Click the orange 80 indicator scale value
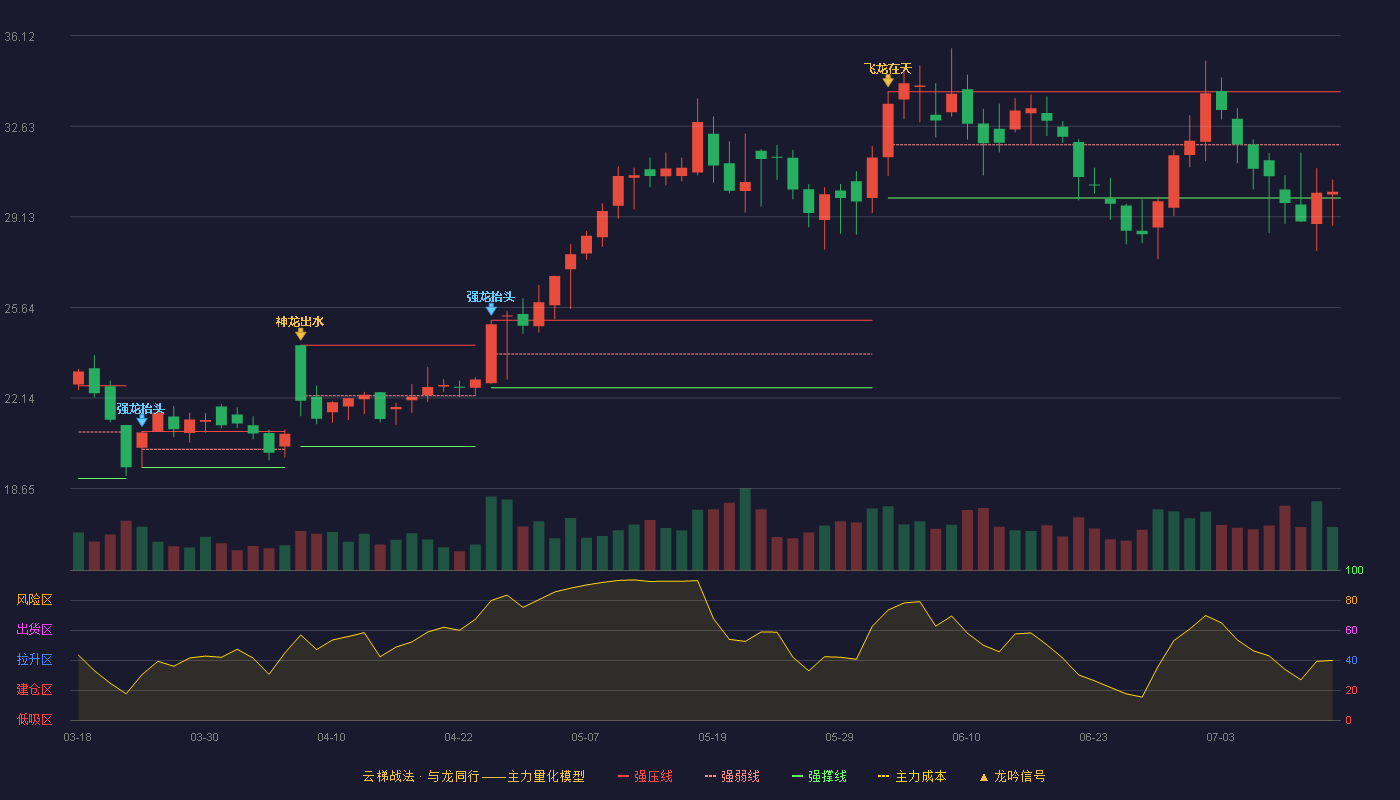Viewport: 1400px width, 800px height. pyautogui.click(x=1351, y=601)
